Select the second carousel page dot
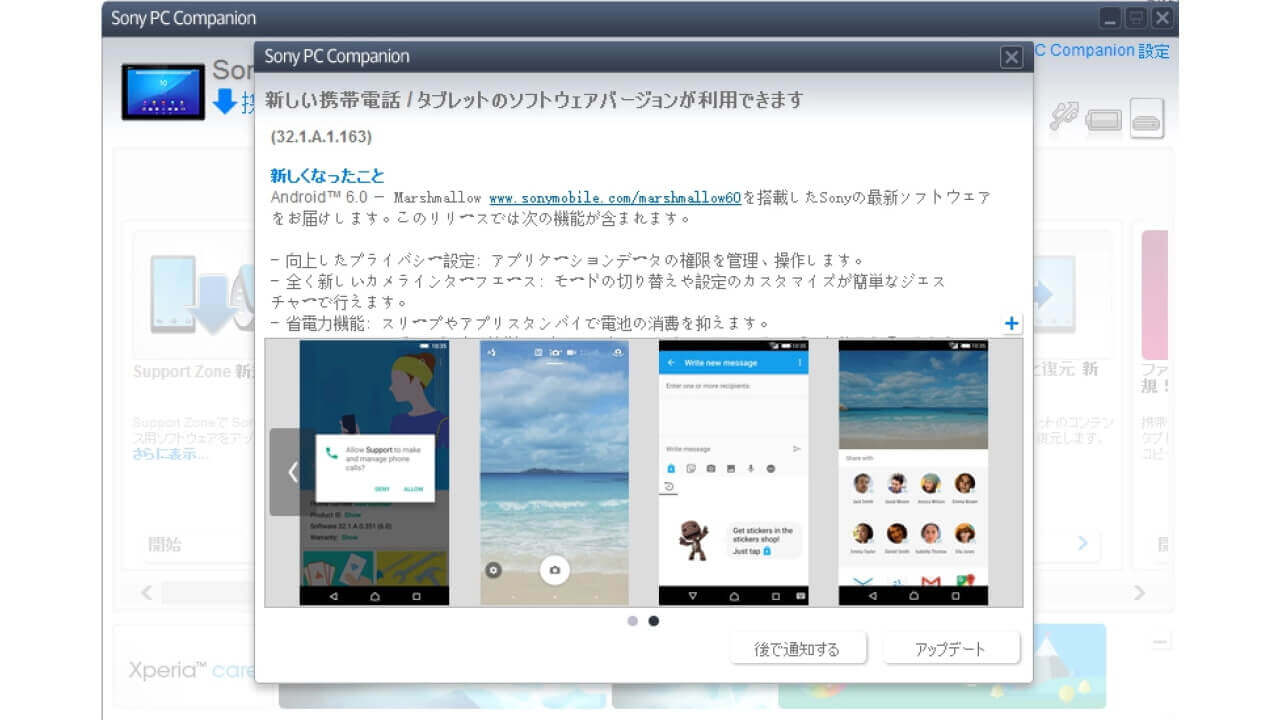 point(654,620)
